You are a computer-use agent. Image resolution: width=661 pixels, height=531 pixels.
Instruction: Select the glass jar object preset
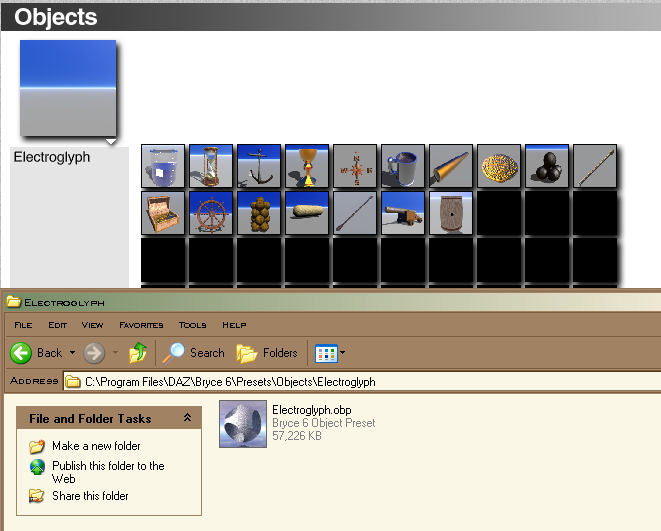tap(163, 166)
